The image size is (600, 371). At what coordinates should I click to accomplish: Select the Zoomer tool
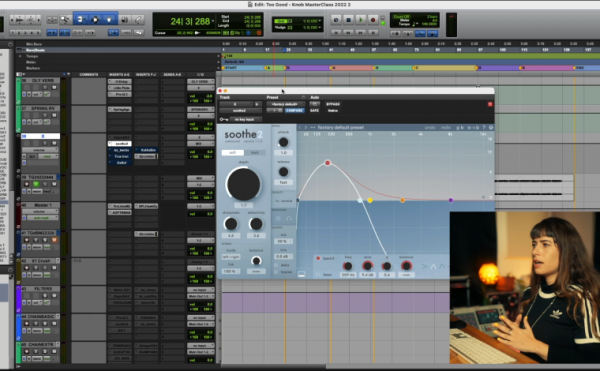point(65,20)
